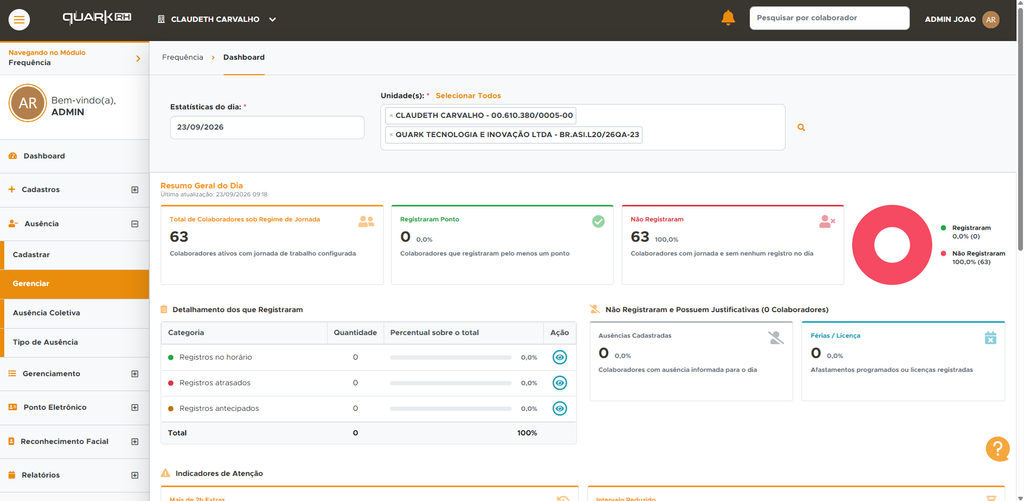Click the user-x icon on Não Registraram card
The height and width of the screenshot is (501, 1024).
827,221
